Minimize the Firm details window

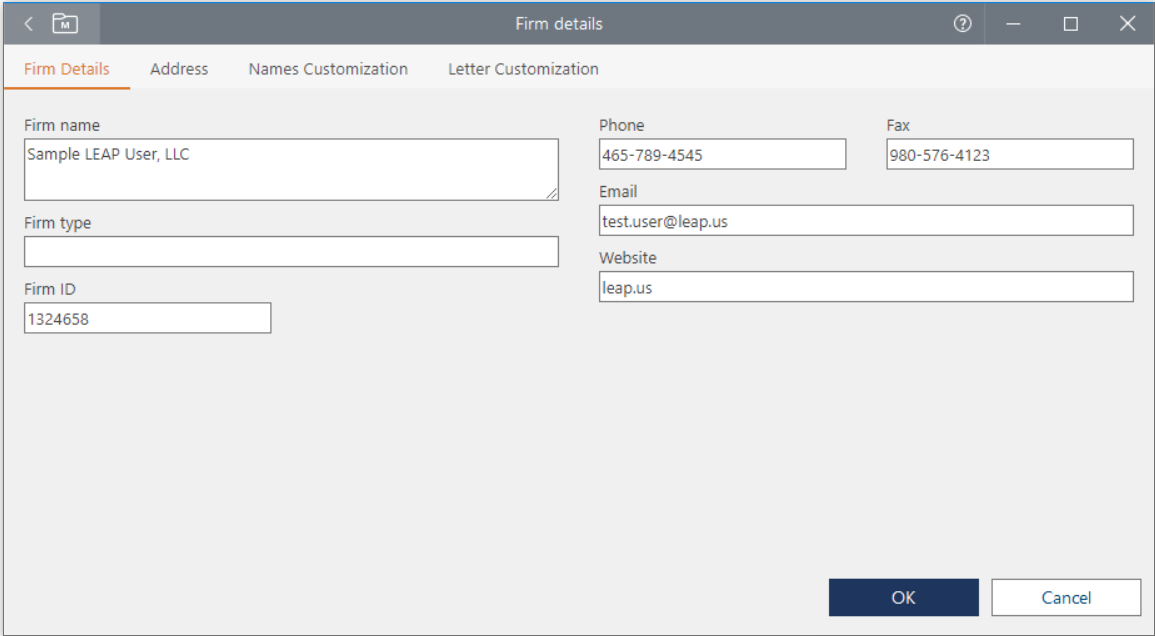point(1013,24)
